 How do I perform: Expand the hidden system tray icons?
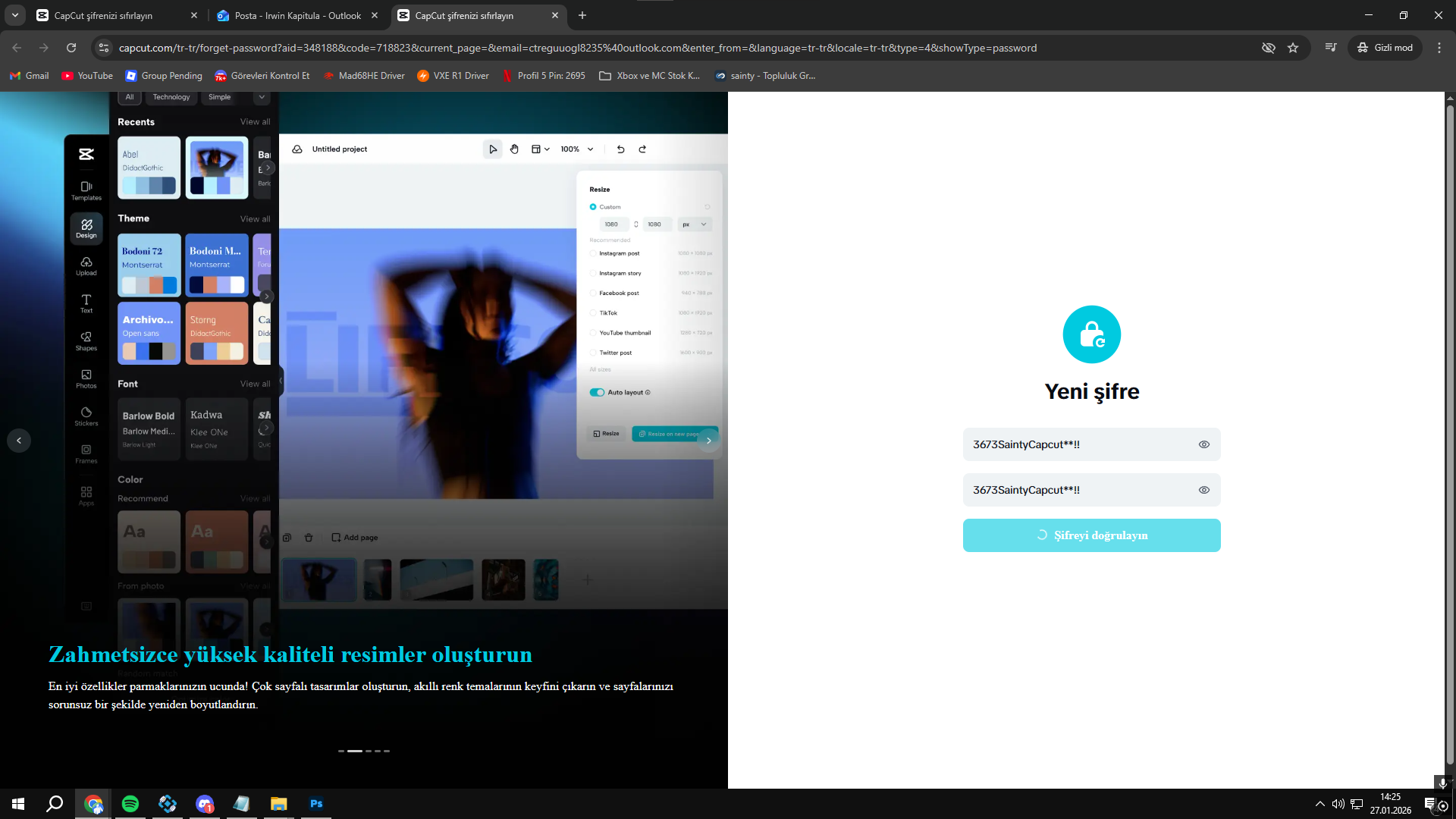[1320, 804]
